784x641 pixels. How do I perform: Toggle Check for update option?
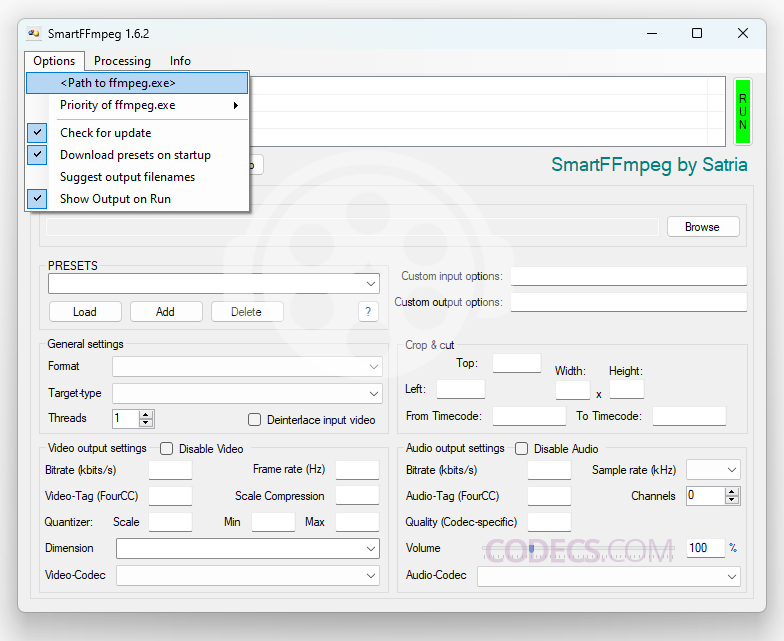pos(137,133)
